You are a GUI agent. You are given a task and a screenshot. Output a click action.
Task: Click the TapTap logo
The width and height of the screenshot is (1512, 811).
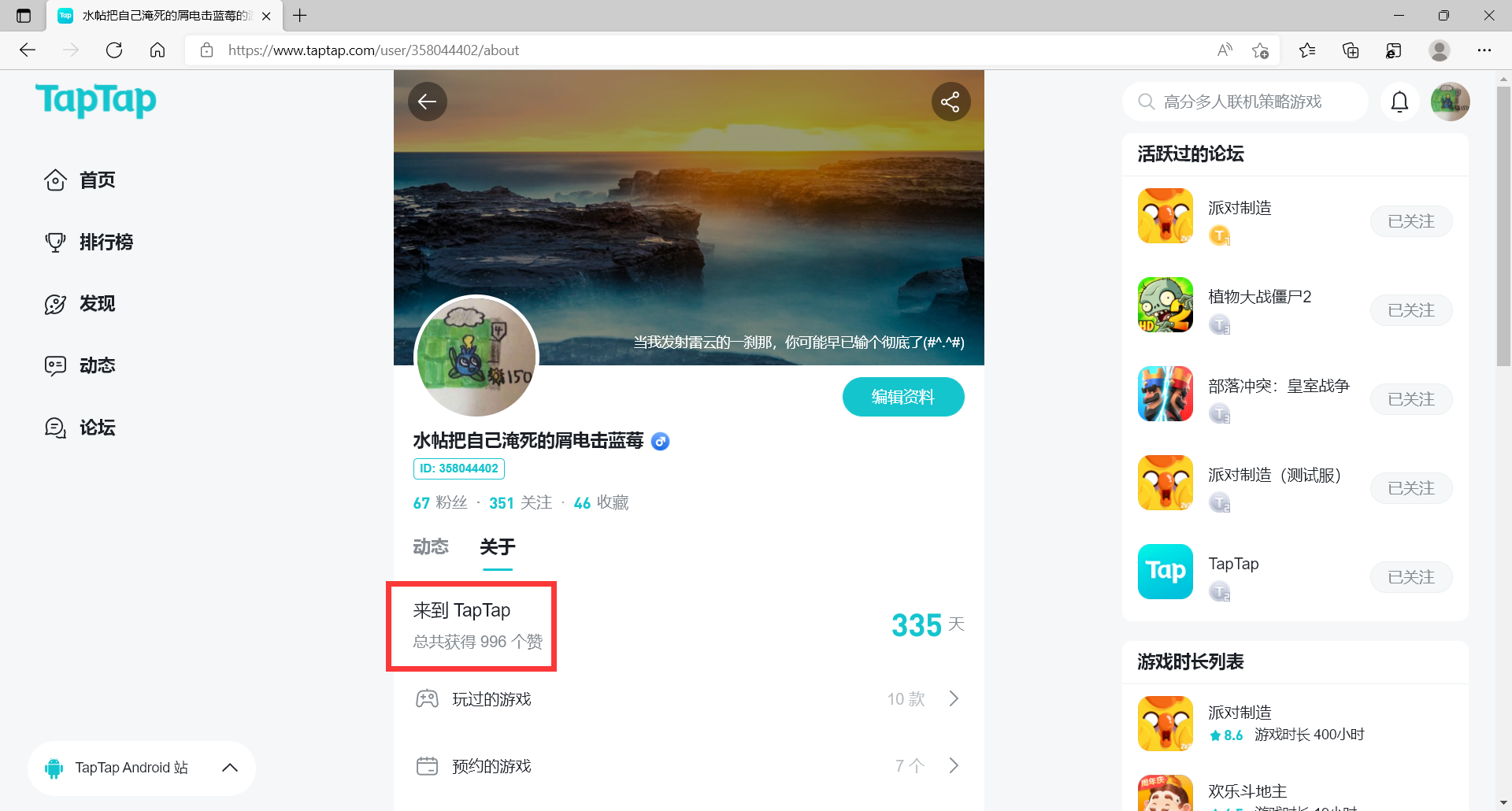(96, 100)
